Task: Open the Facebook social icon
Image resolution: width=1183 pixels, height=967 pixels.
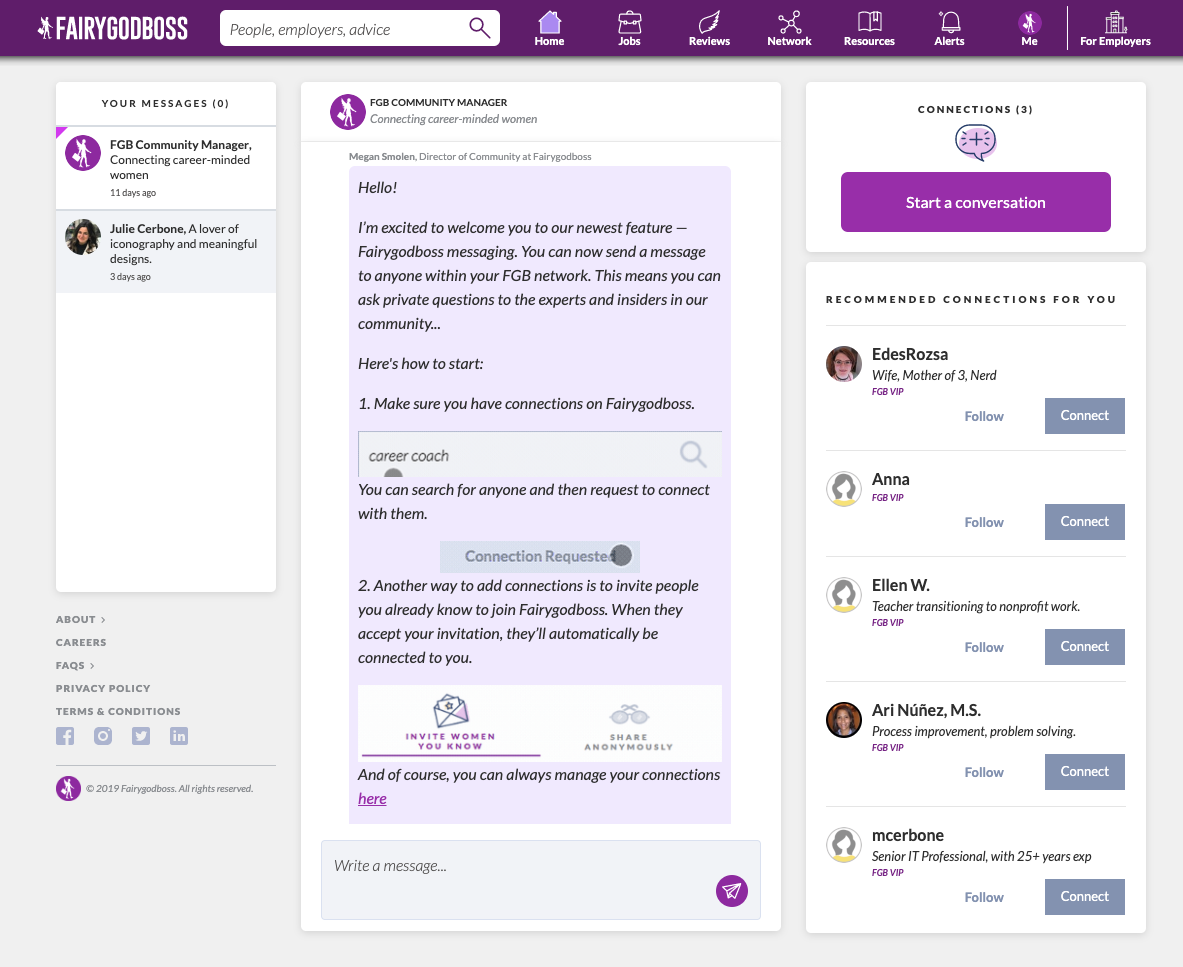Action: click(65, 736)
